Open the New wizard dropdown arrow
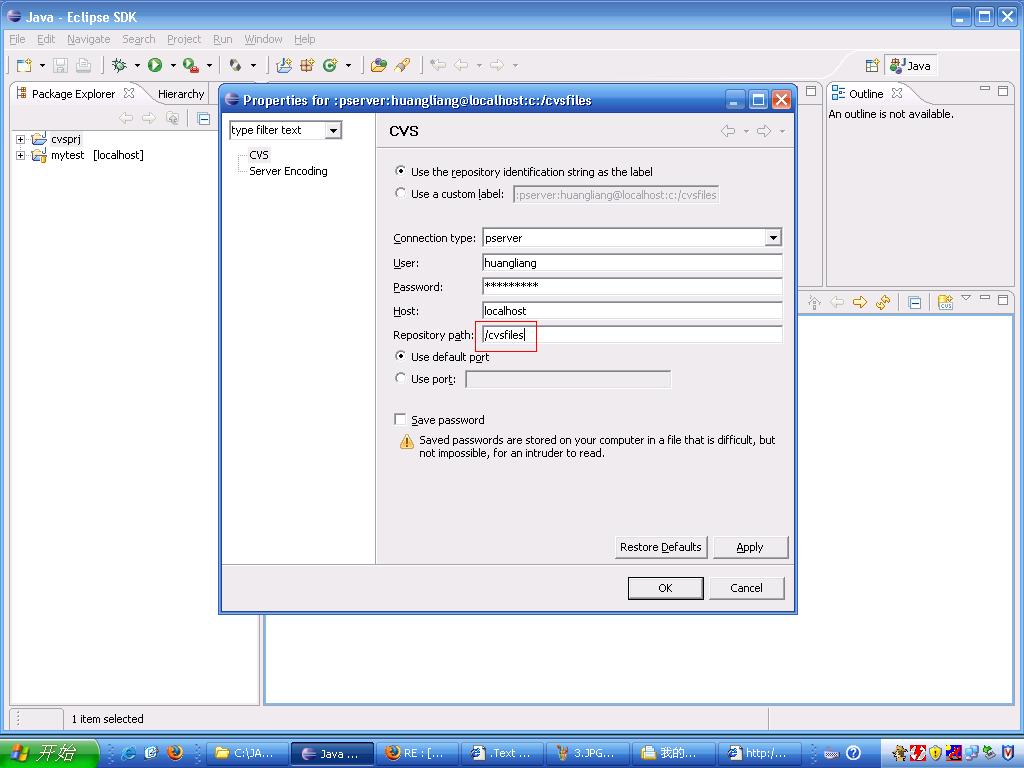Screen dimensions: 1024x768 pyautogui.click(x=42, y=65)
